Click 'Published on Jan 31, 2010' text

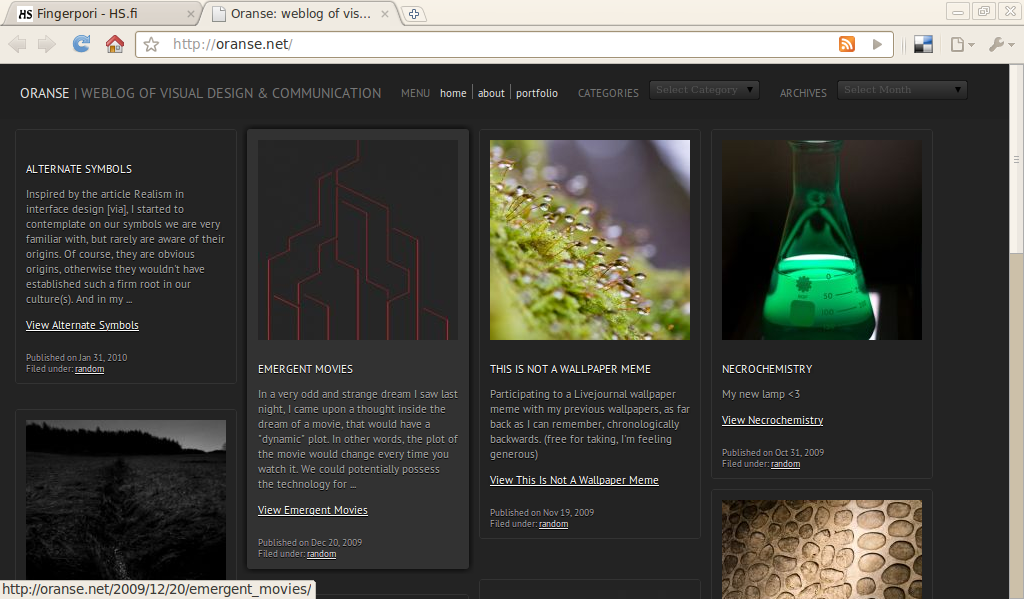(x=76, y=357)
